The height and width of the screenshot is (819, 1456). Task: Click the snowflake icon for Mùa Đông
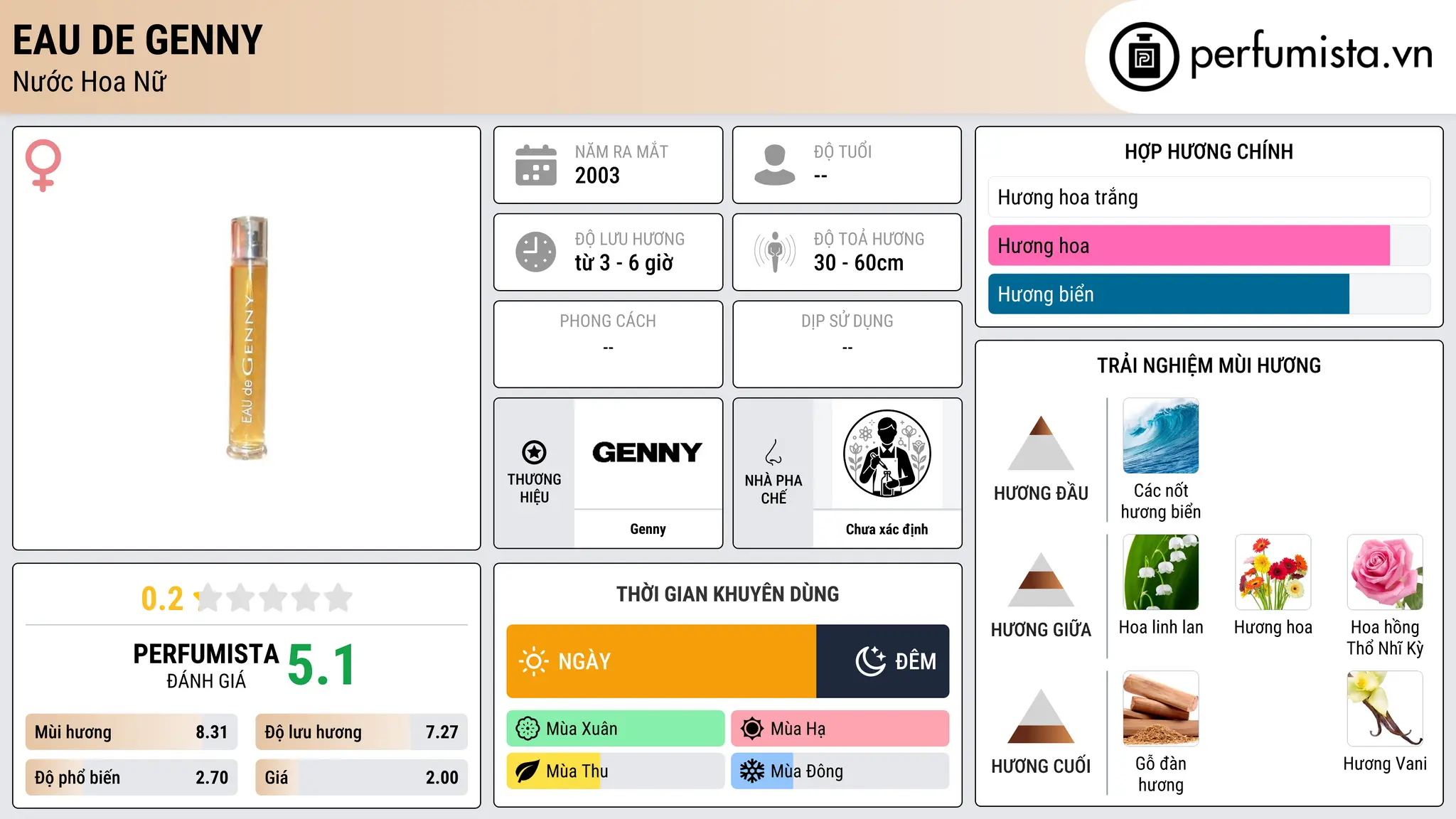click(752, 771)
